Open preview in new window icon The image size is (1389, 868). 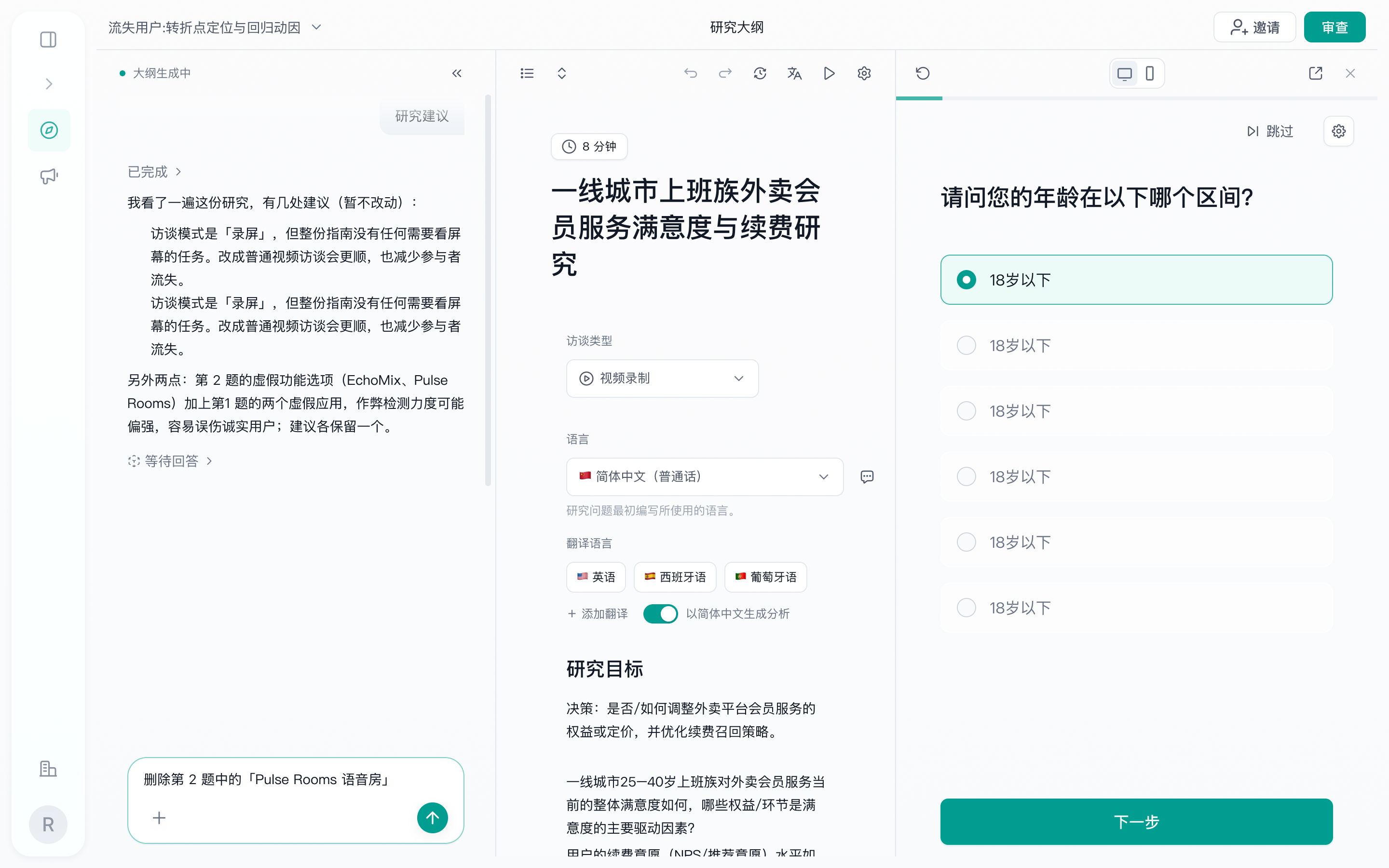click(x=1316, y=73)
